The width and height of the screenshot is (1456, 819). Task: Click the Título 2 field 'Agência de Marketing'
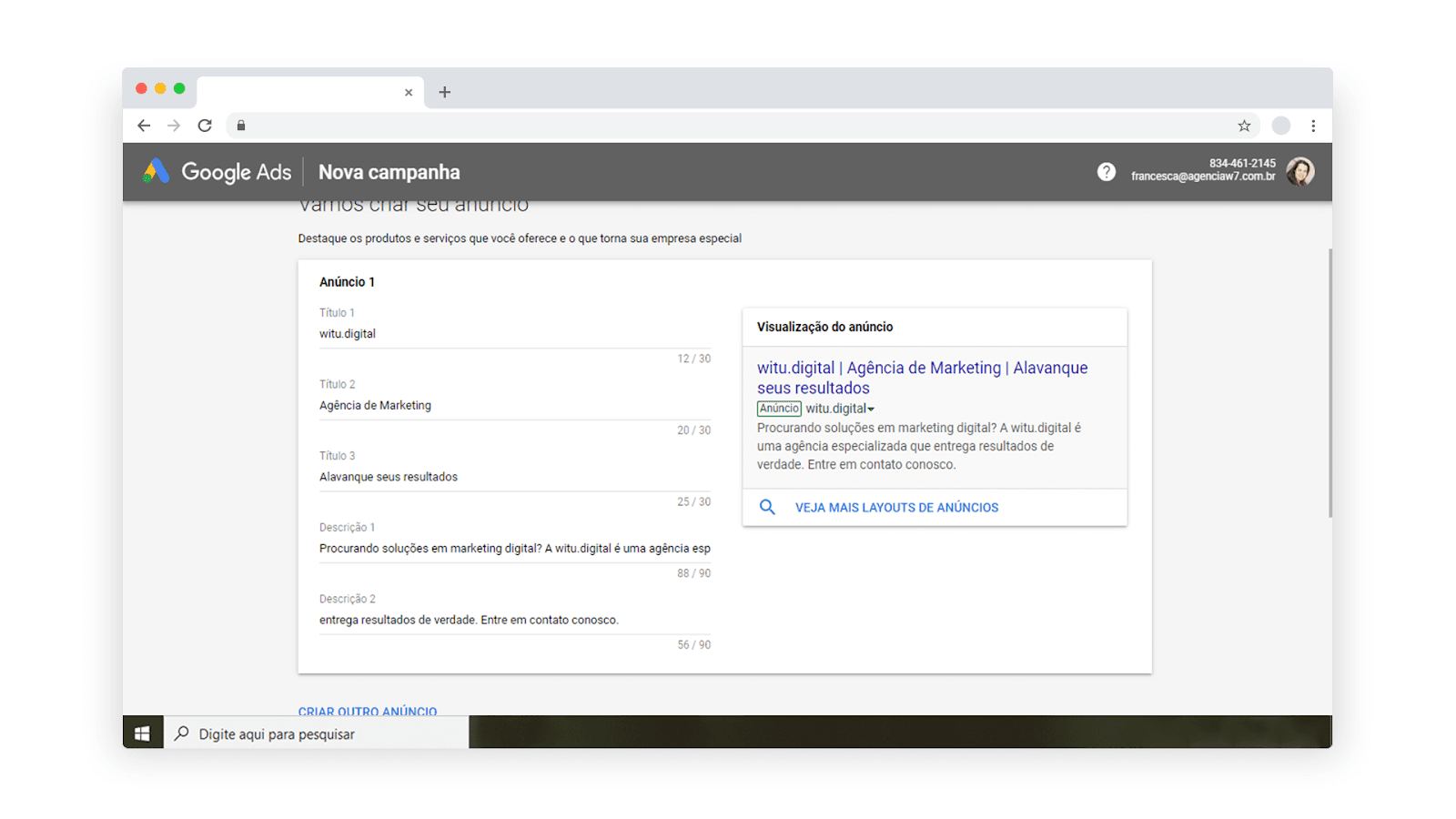[515, 406]
